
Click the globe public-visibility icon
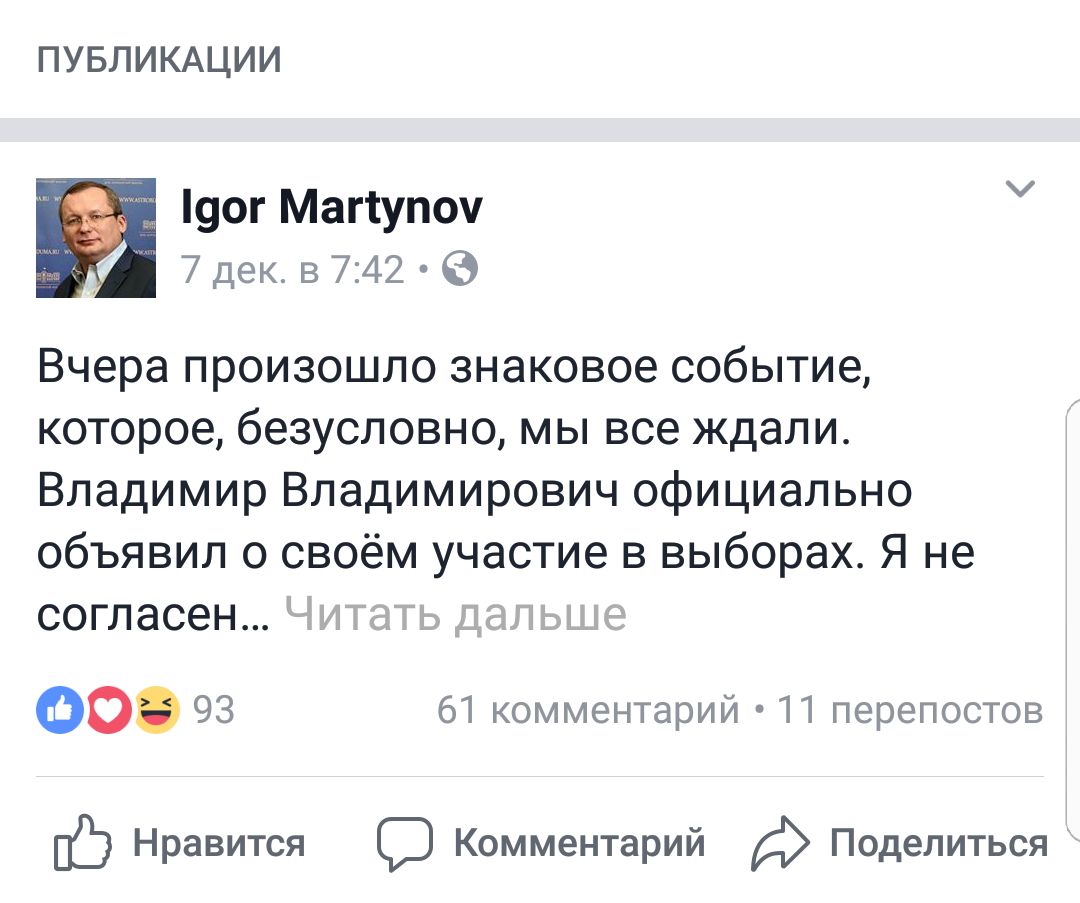pyautogui.click(x=459, y=269)
